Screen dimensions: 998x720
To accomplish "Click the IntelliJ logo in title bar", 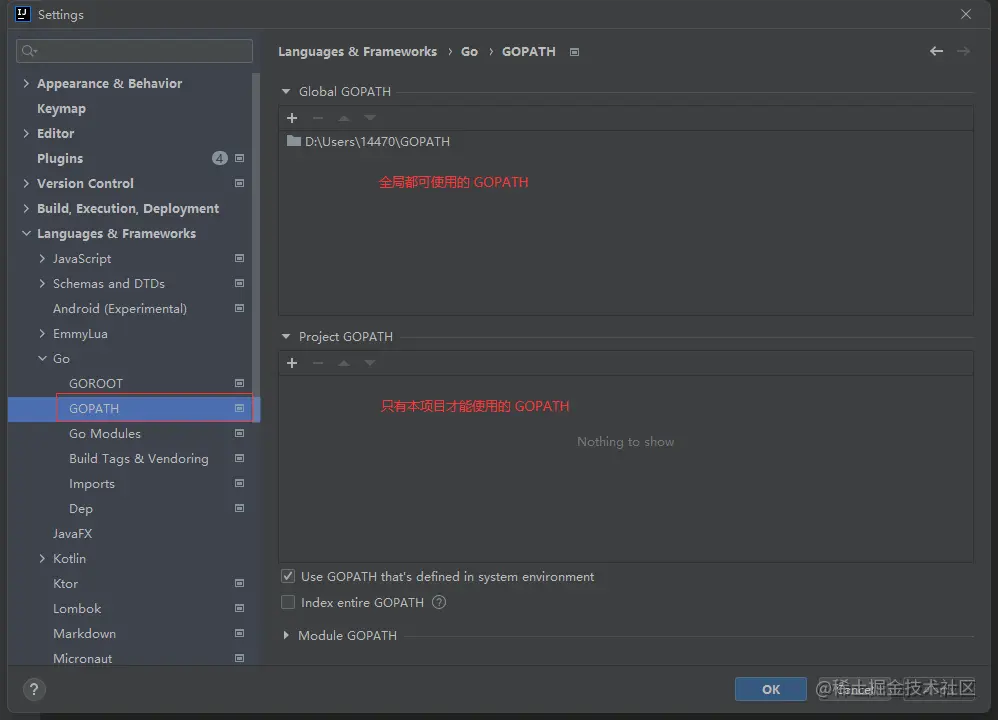I will (x=23, y=14).
